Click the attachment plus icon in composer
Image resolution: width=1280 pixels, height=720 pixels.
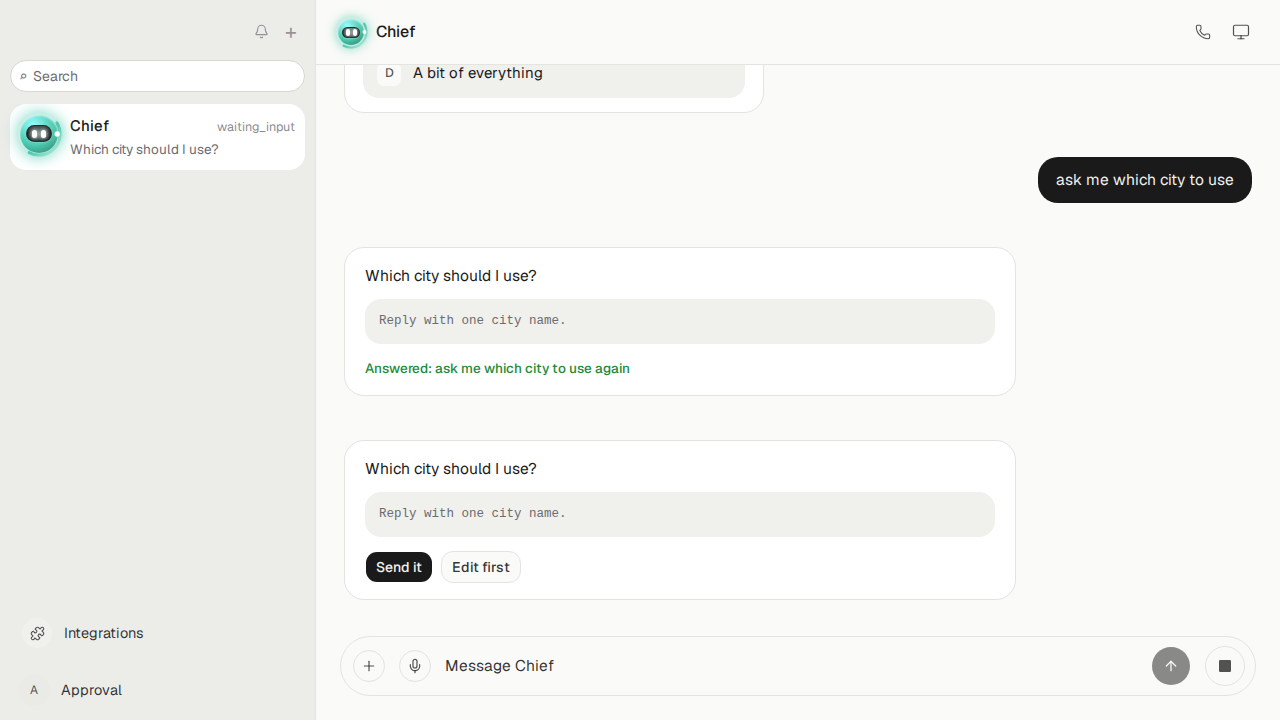coord(369,666)
